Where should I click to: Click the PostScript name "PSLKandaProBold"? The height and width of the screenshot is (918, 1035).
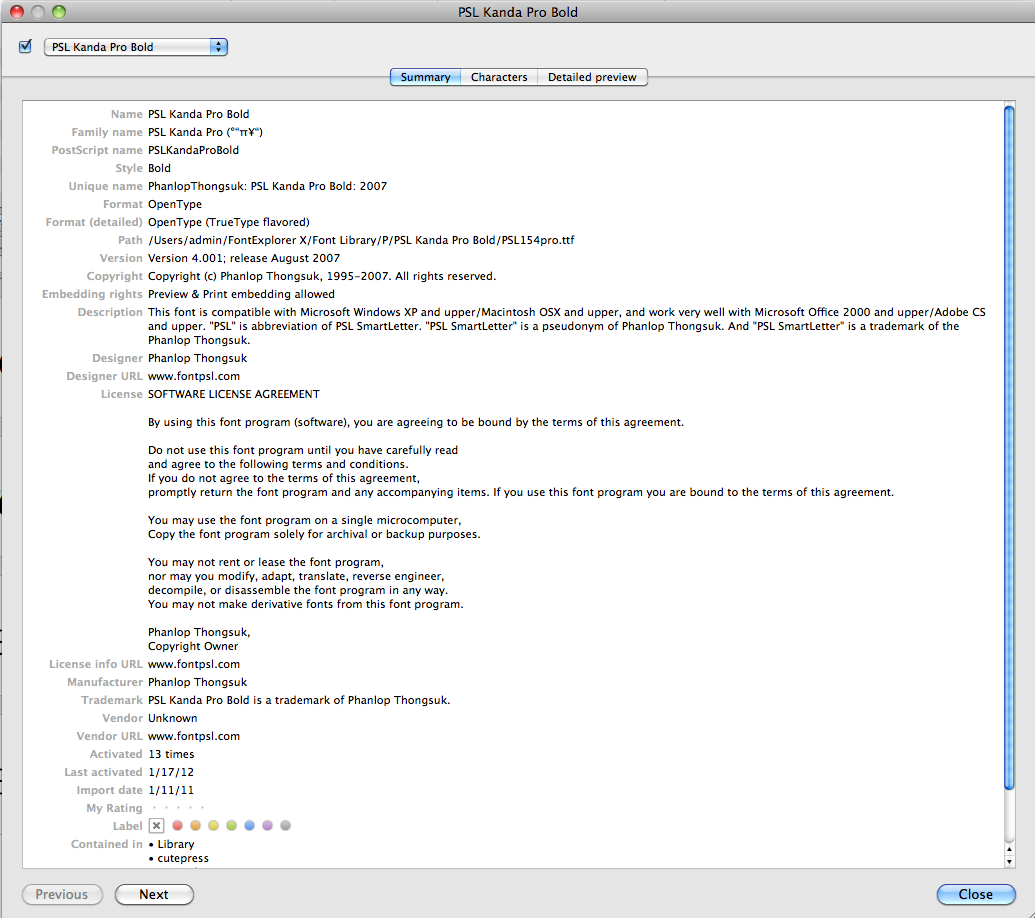(x=193, y=150)
